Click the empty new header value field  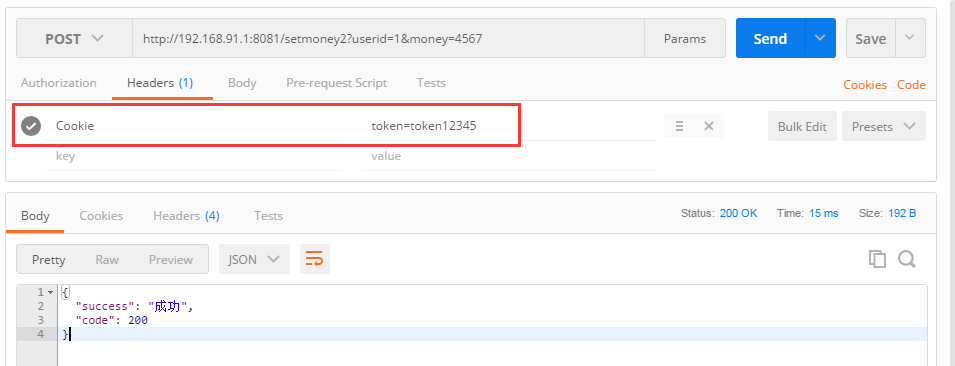tap(510, 156)
